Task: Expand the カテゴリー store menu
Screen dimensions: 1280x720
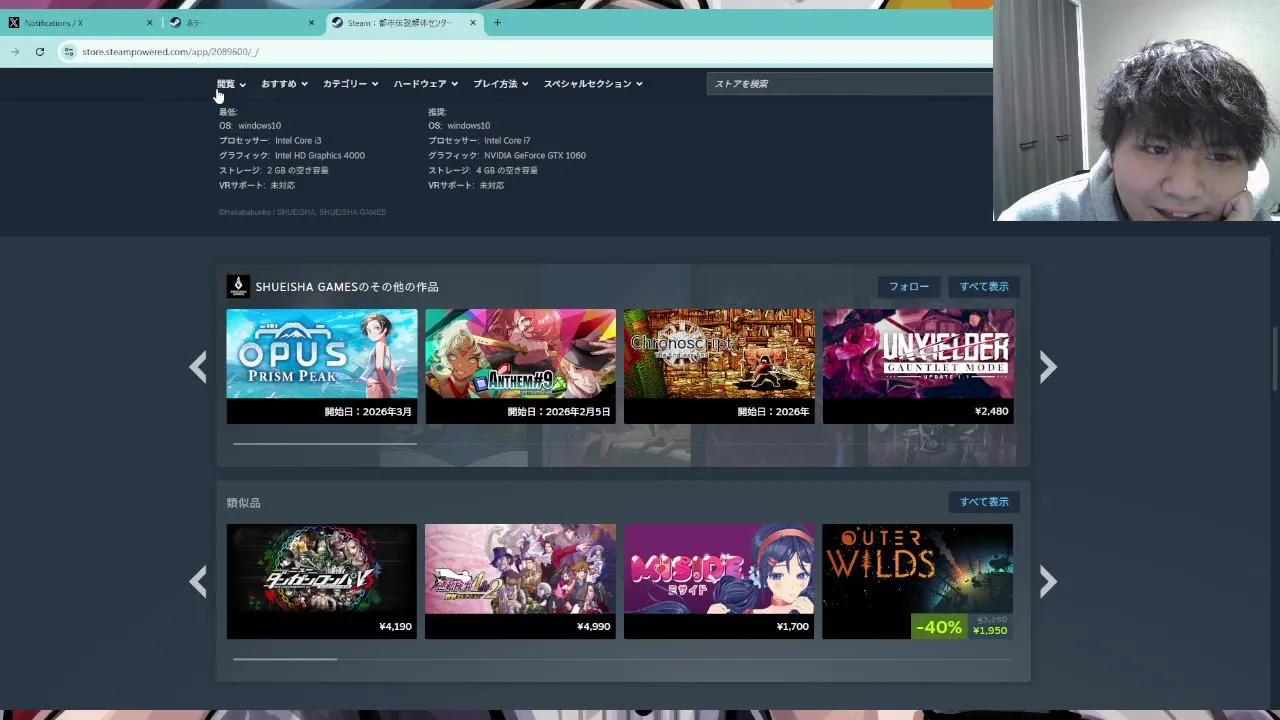Action: pos(351,84)
